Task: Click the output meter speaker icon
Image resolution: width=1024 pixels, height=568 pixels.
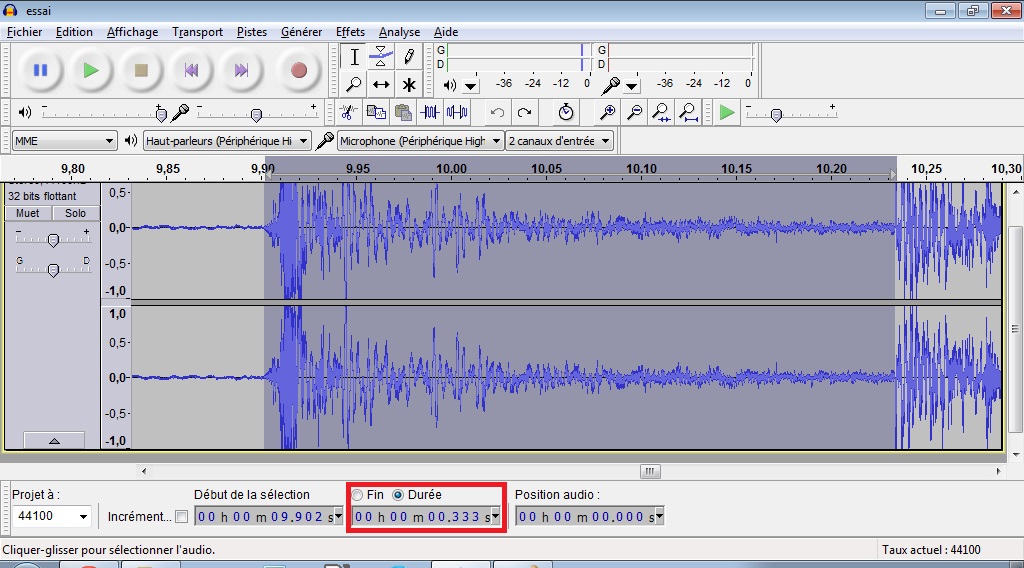Action: pos(450,85)
